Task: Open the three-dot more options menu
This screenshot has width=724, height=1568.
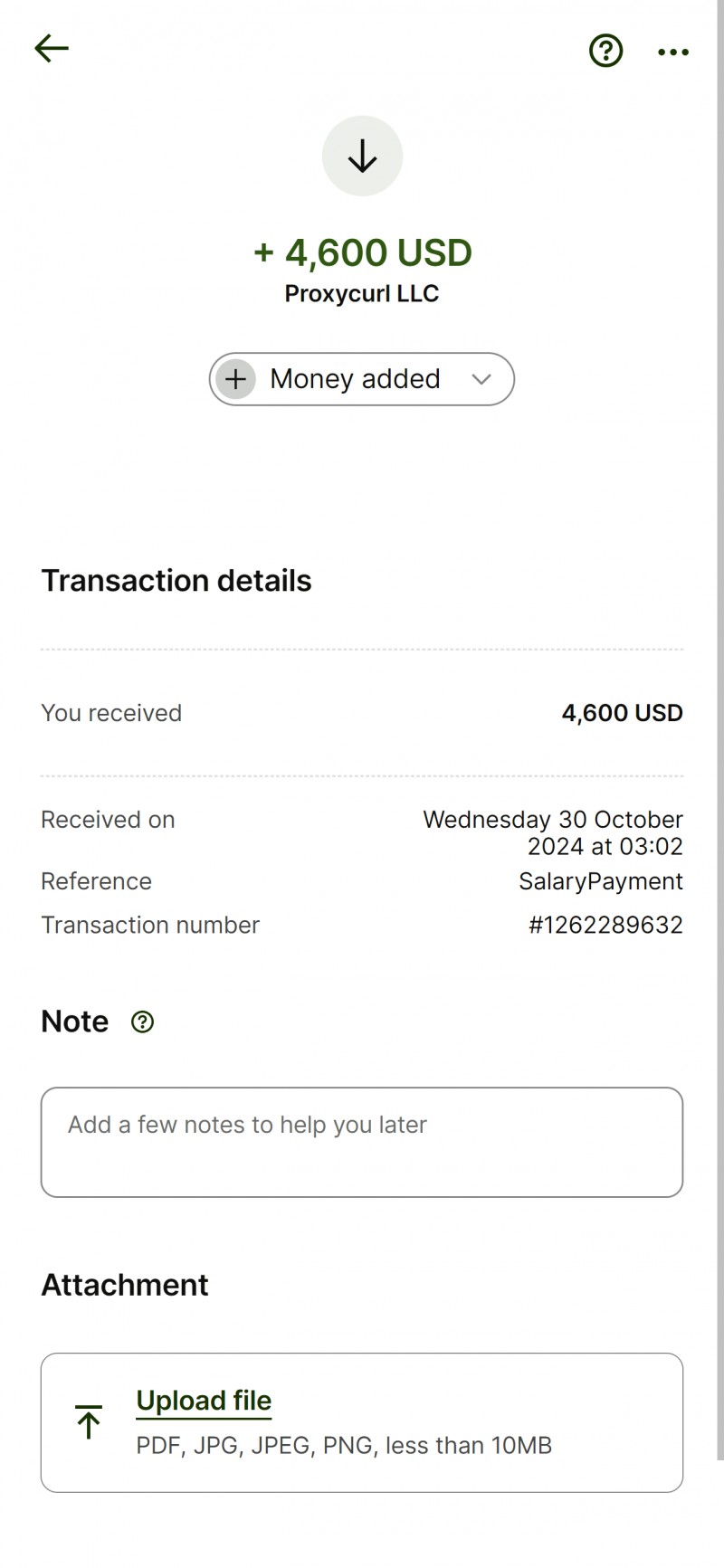Action: pyautogui.click(x=673, y=52)
